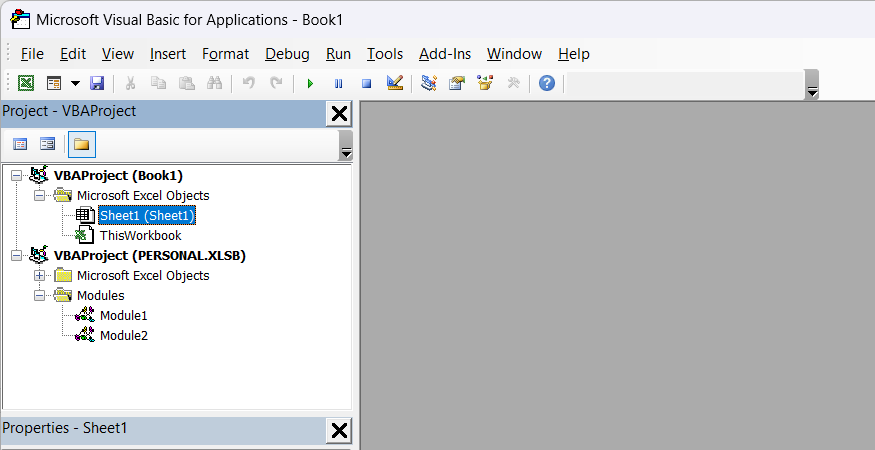Collapse the Modules folder node
Image resolution: width=875 pixels, height=450 pixels.
tap(39, 296)
